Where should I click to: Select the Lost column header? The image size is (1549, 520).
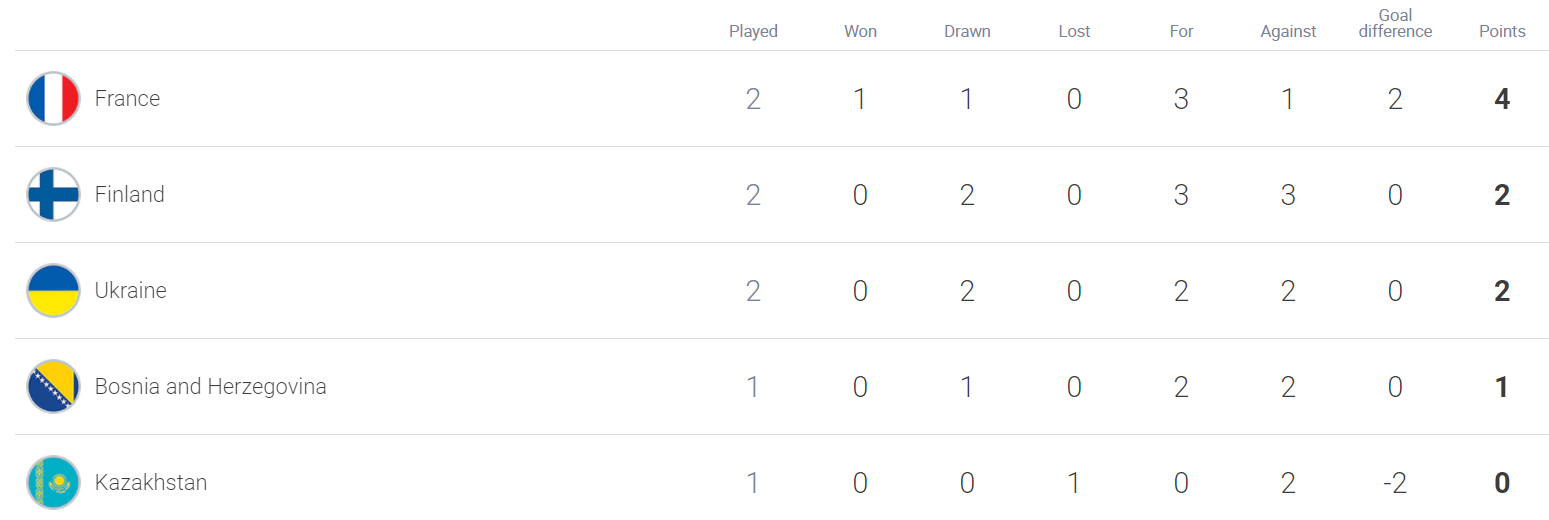[1074, 31]
